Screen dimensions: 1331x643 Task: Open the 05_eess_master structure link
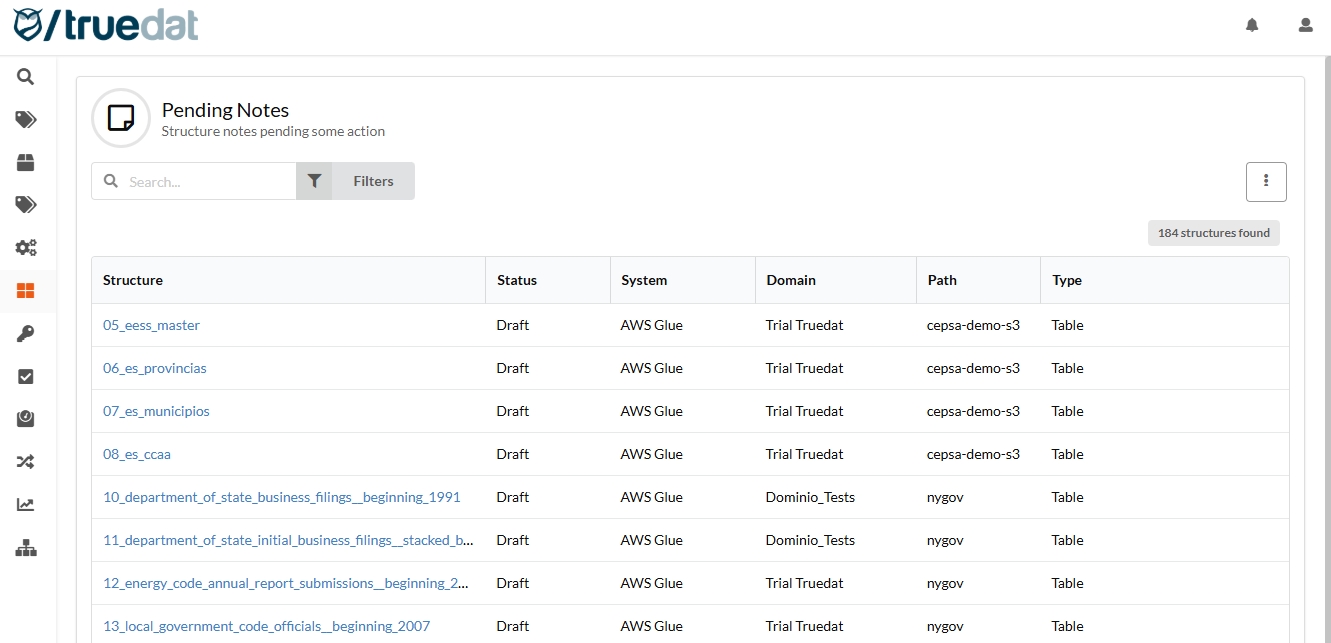(151, 325)
